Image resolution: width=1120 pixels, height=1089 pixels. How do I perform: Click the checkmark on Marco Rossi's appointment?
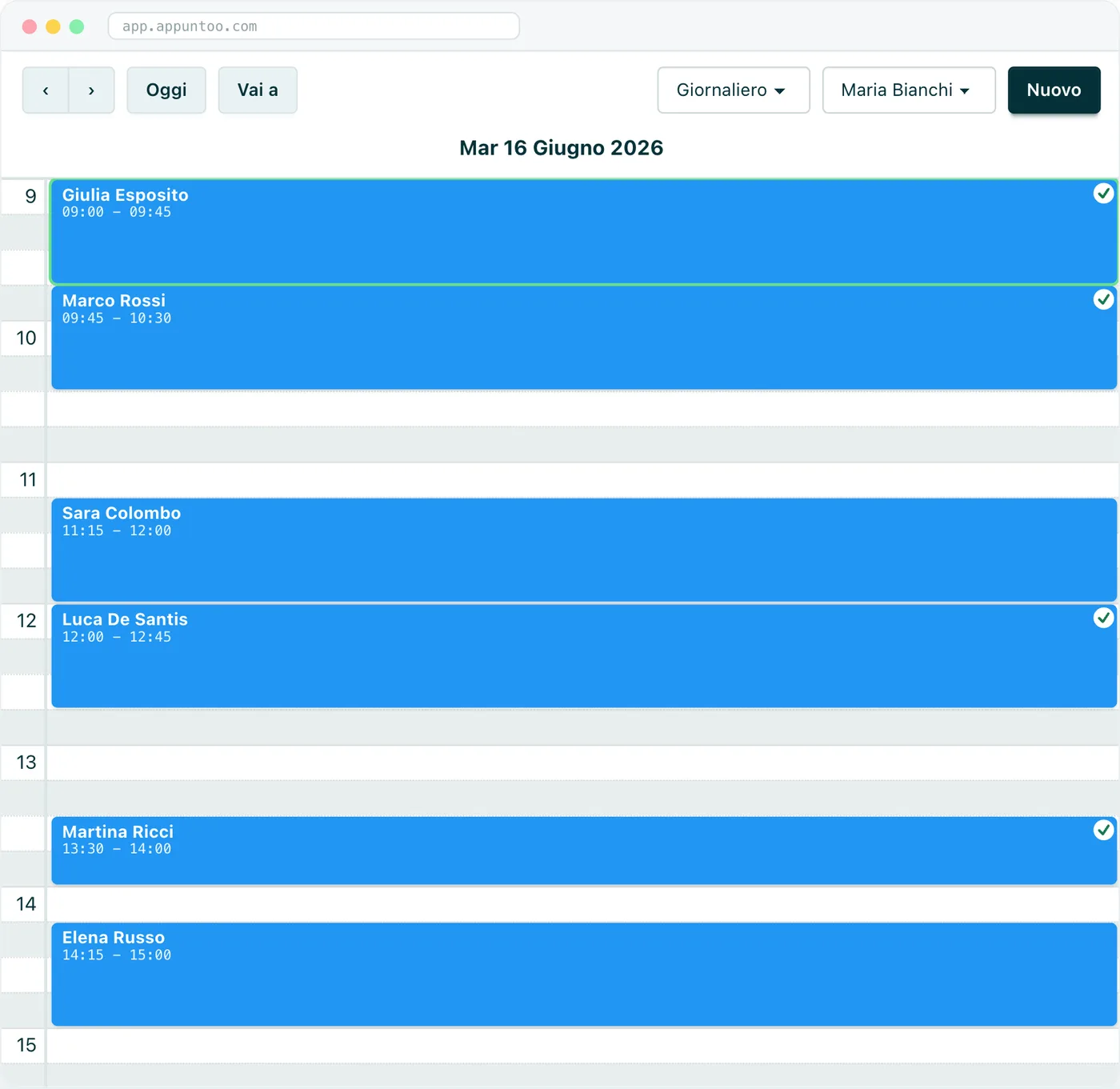[x=1103, y=299]
